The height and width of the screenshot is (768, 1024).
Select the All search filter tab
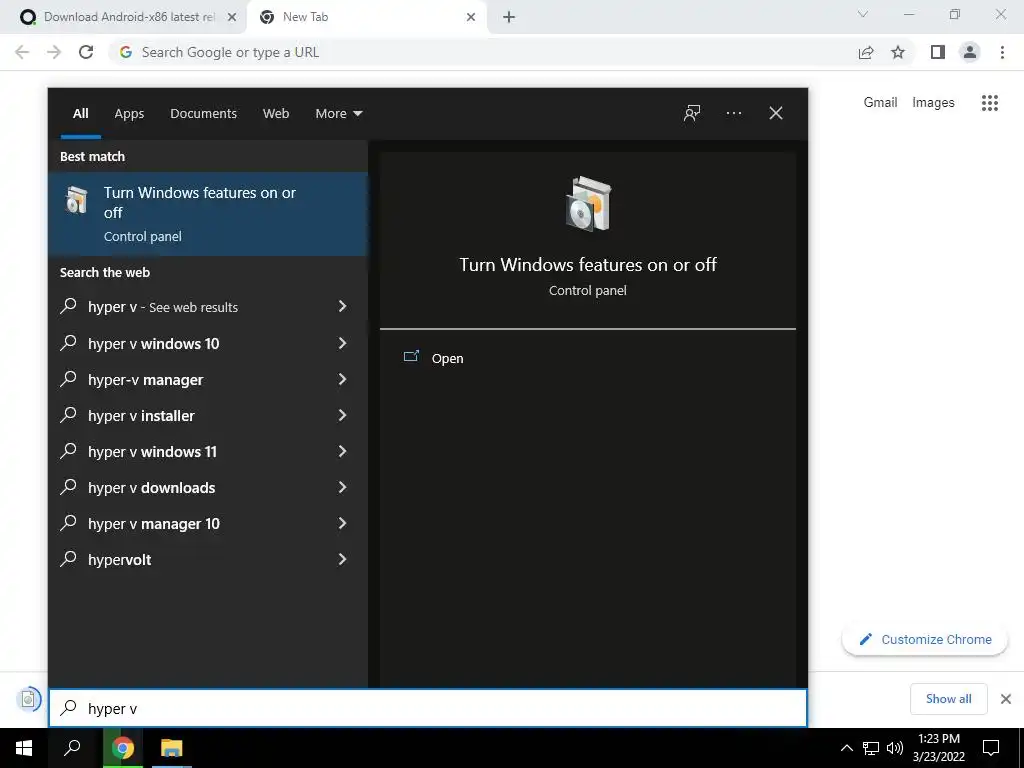81,114
